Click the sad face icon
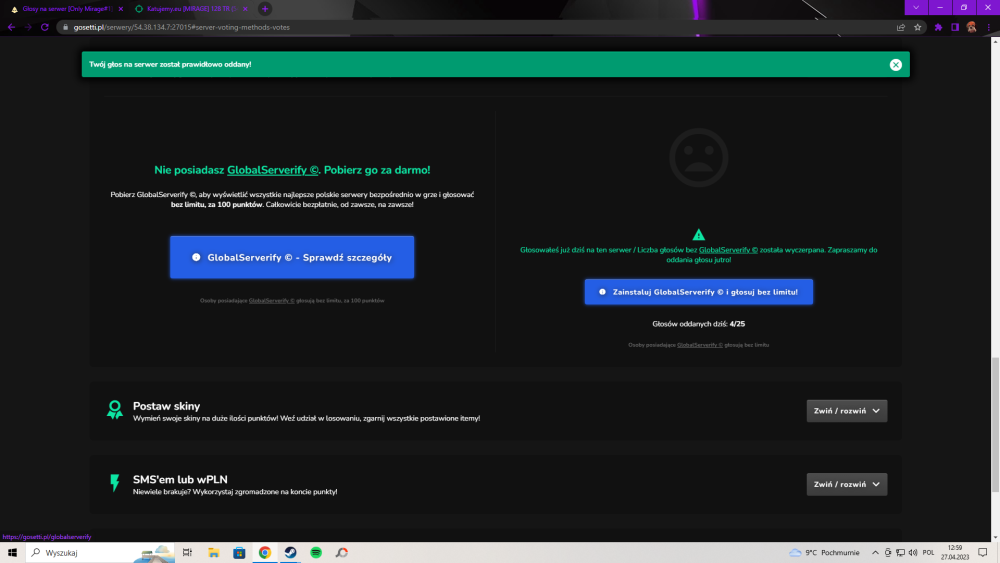The image size is (1000, 563). tap(698, 157)
